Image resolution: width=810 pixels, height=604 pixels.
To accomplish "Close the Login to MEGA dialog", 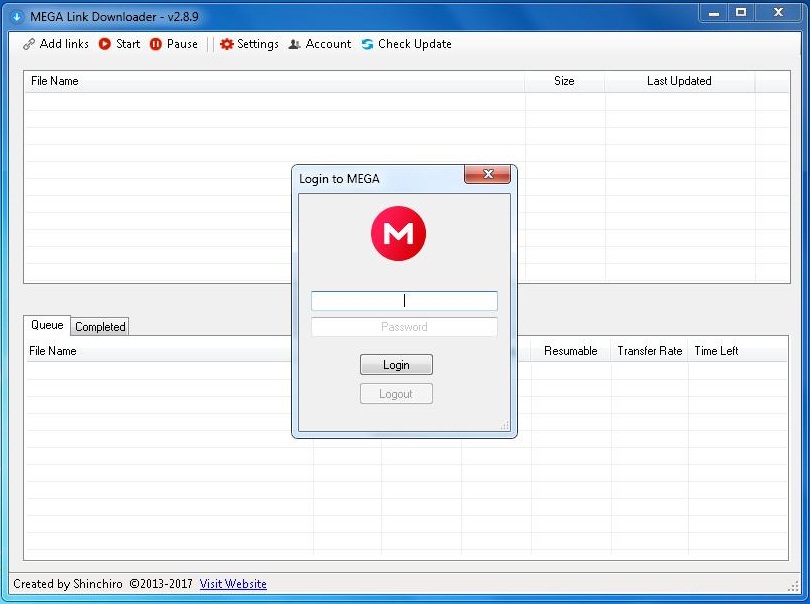I will 488,174.
